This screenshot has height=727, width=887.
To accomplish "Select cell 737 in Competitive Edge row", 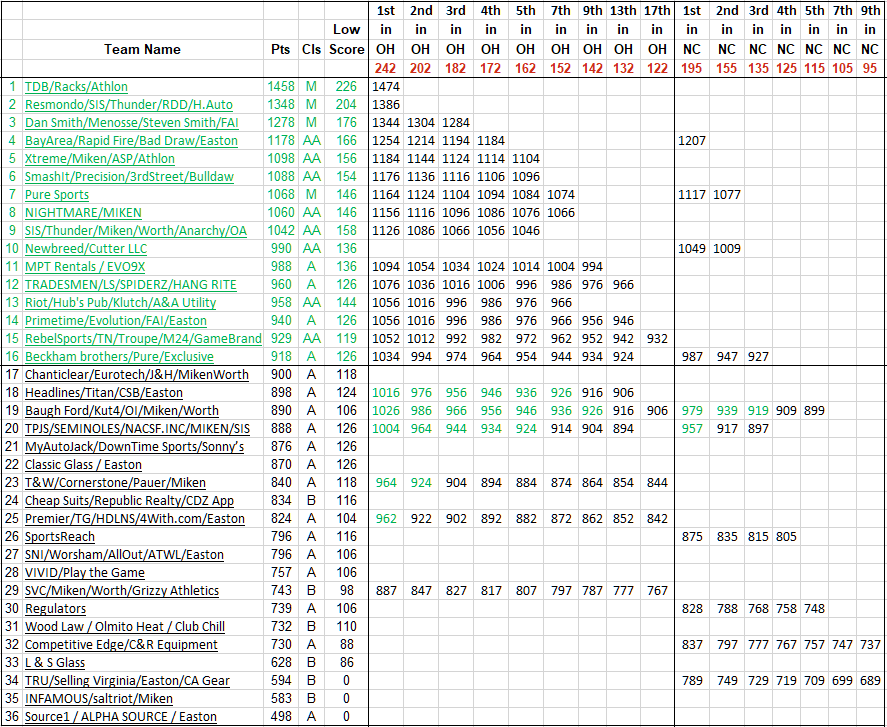I will click(870, 644).
